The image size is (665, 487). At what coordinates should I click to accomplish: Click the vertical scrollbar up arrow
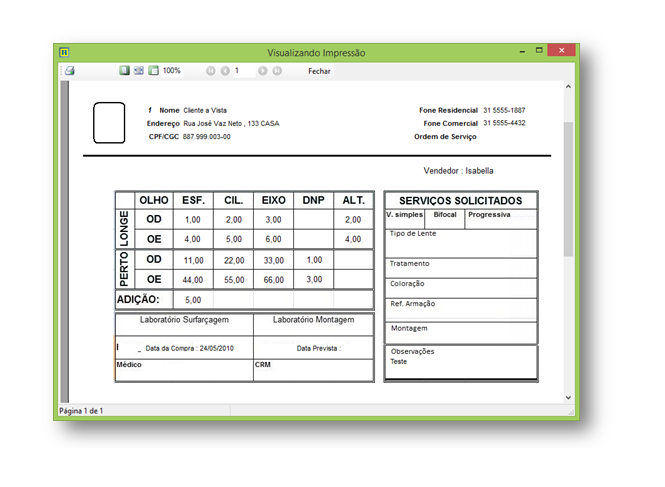point(569,87)
